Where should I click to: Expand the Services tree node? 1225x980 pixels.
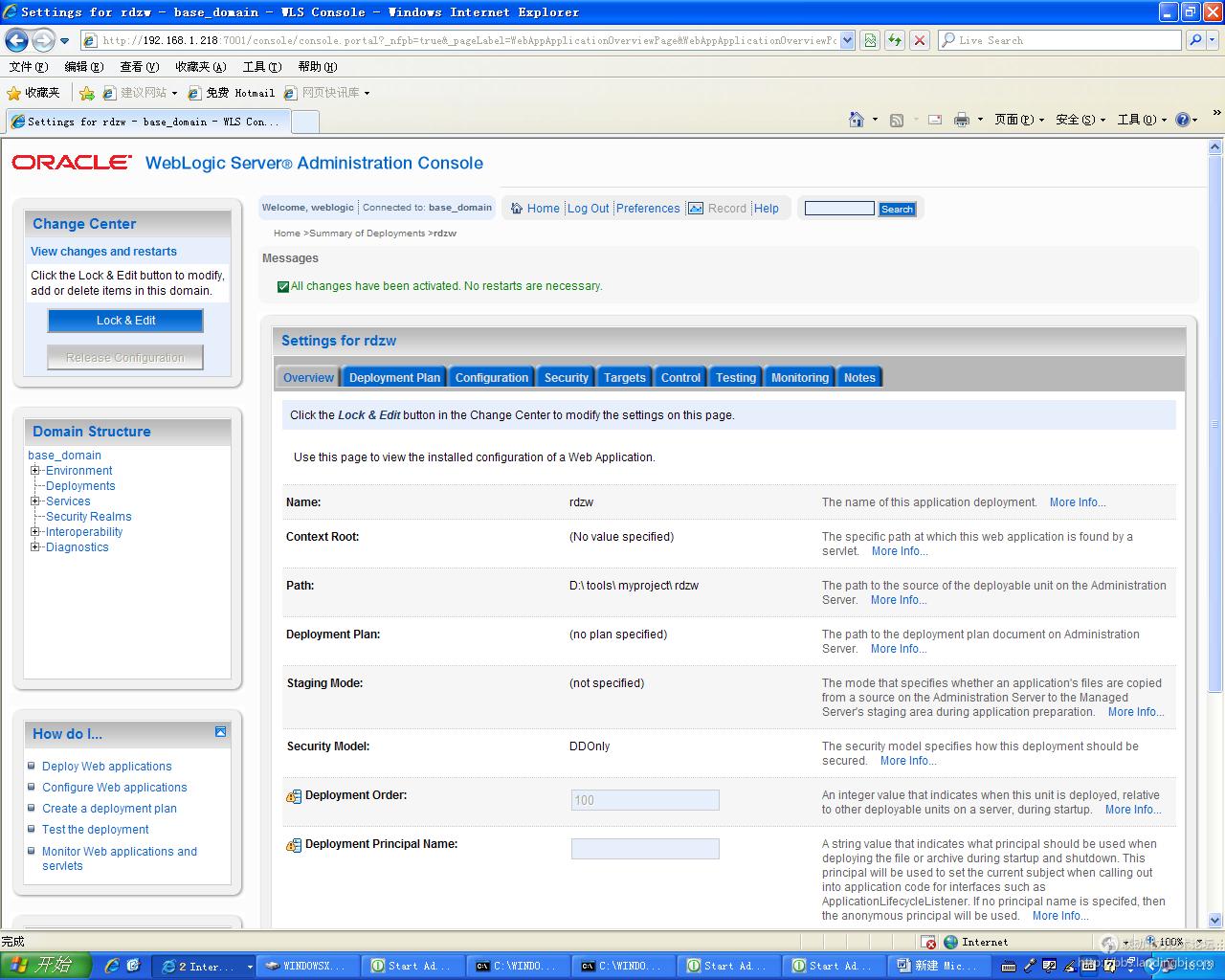point(35,501)
